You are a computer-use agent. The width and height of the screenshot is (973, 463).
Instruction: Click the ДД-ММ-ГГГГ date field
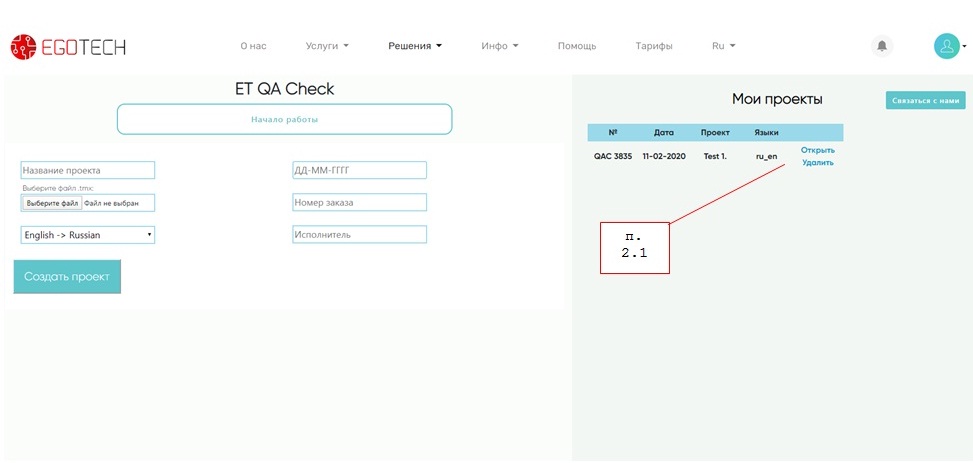pos(359,170)
